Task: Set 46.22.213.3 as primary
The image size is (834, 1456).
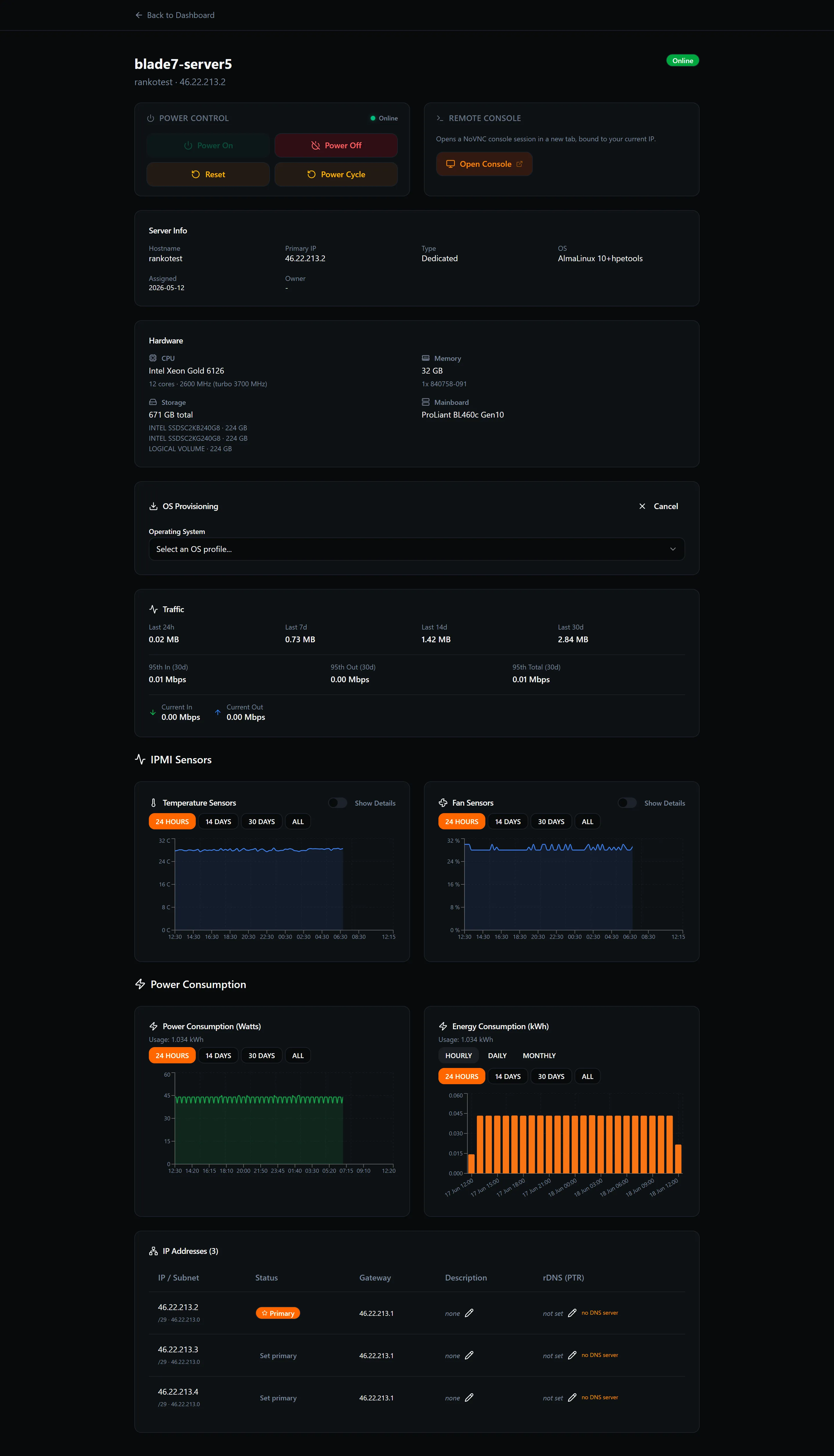Action: coord(278,1356)
